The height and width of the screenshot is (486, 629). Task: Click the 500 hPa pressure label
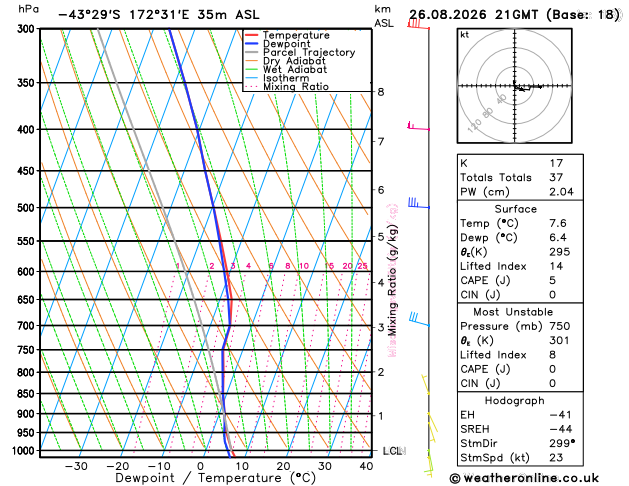pyautogui.click(x=28, y=208)
